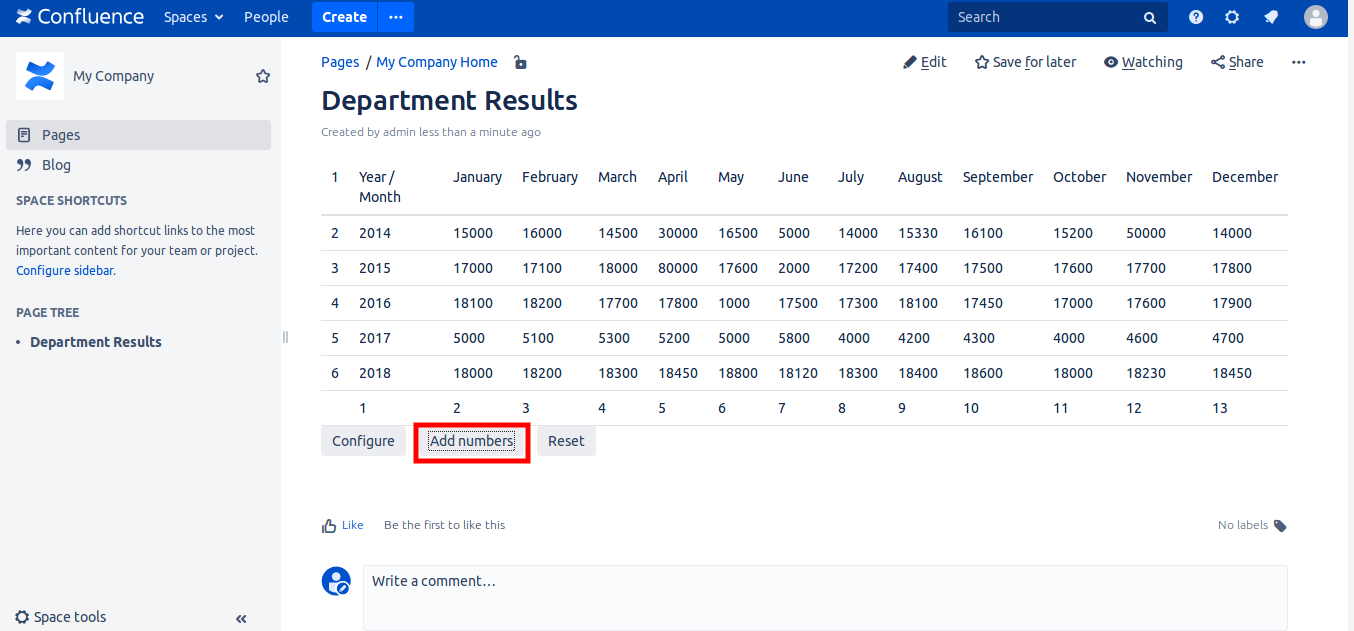Click the Write a comment field
1354x631 pixels.
(x=824, y=596)
